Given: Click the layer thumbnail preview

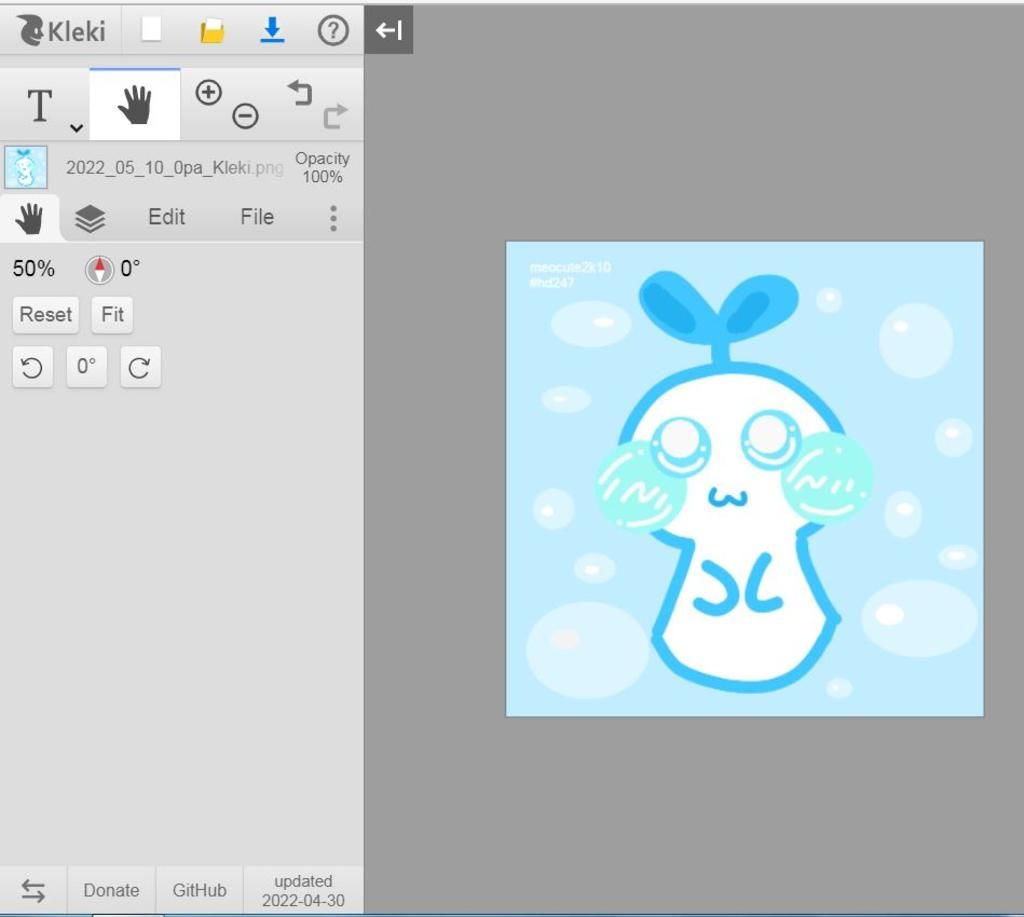Looking at the screenshot, I should (x=25, y=168).
